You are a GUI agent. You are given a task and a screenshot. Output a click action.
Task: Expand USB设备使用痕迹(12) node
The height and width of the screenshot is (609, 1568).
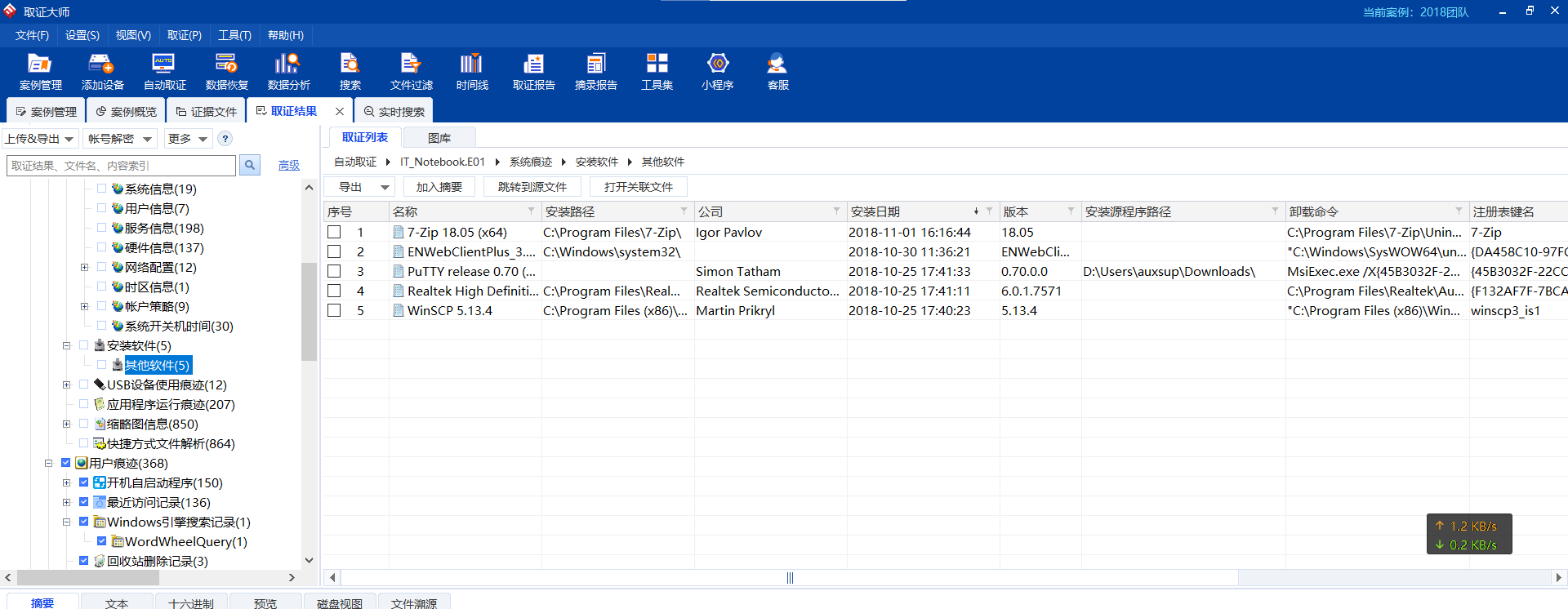click(66, 385)
